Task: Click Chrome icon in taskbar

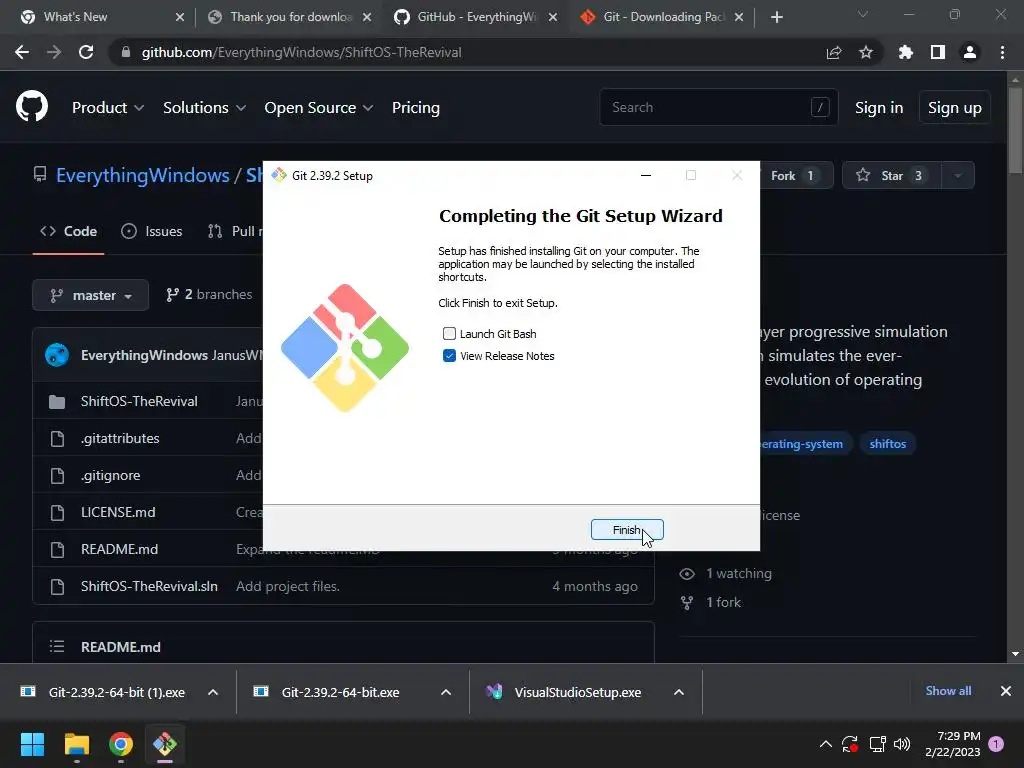Action: click(121, 744)
